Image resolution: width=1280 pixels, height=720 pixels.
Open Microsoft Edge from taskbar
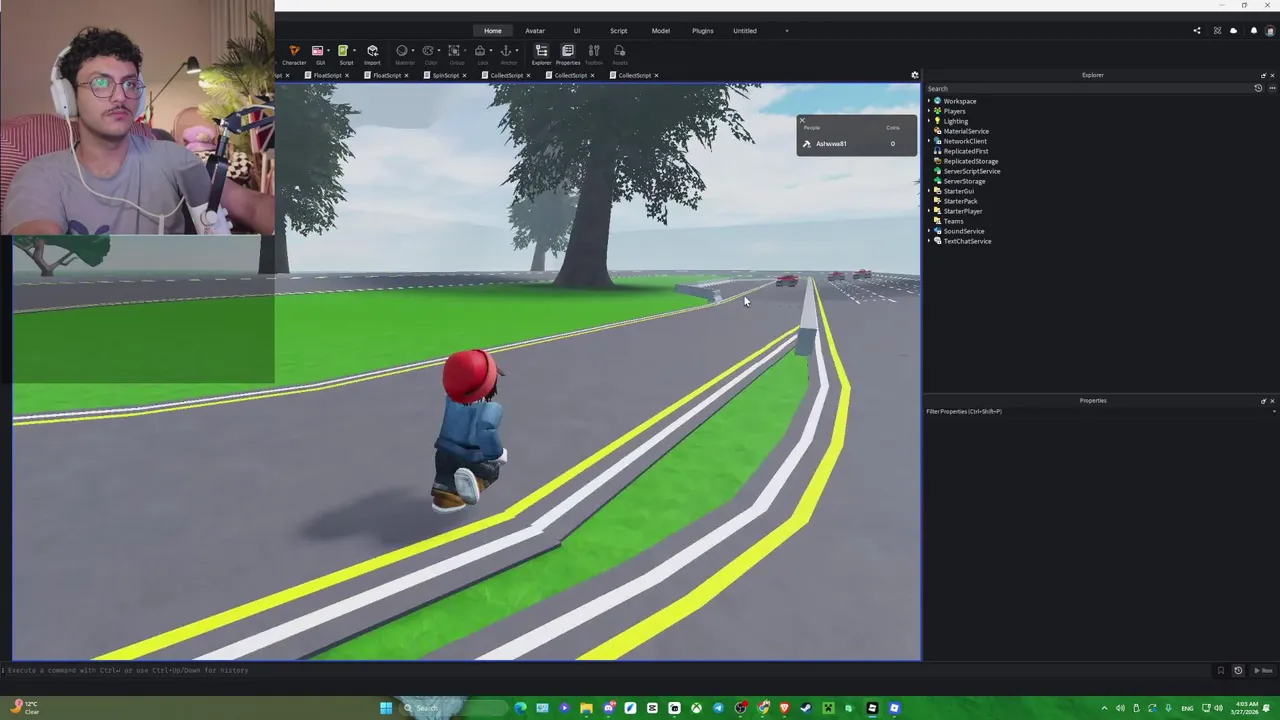point(520,708)
